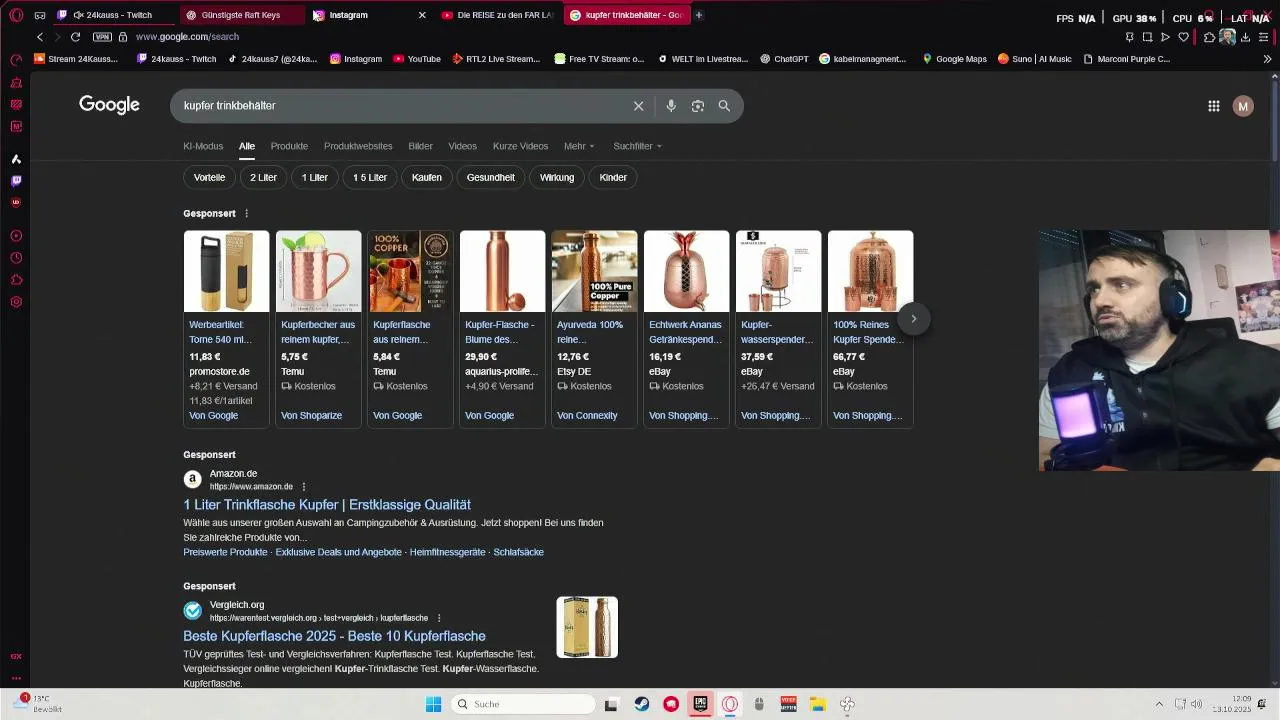Image resolution: width=1280 pixels, height=720 pixels.
Task: Show hidden tray icons chevron
Action: pos(1159,704)
